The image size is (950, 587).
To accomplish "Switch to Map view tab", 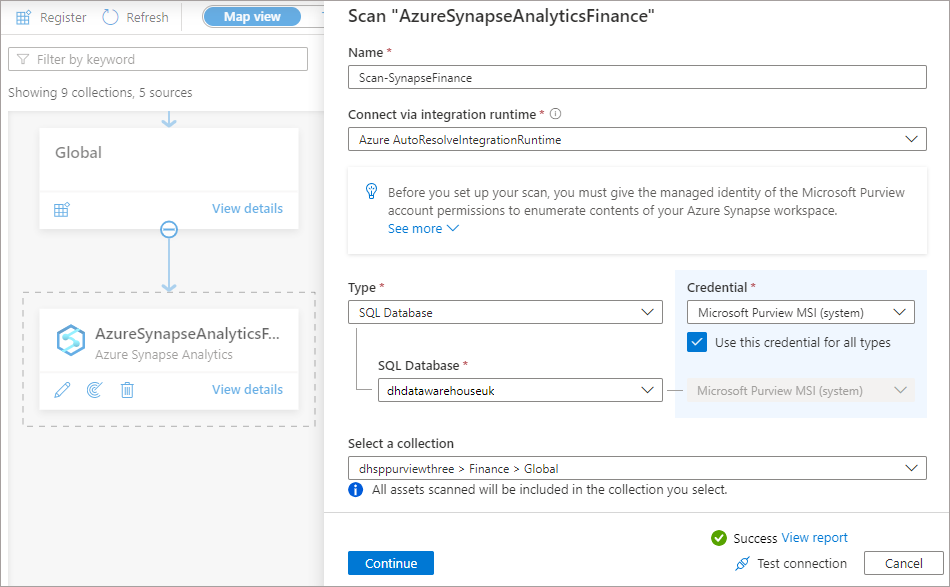I will coord(252,17).
